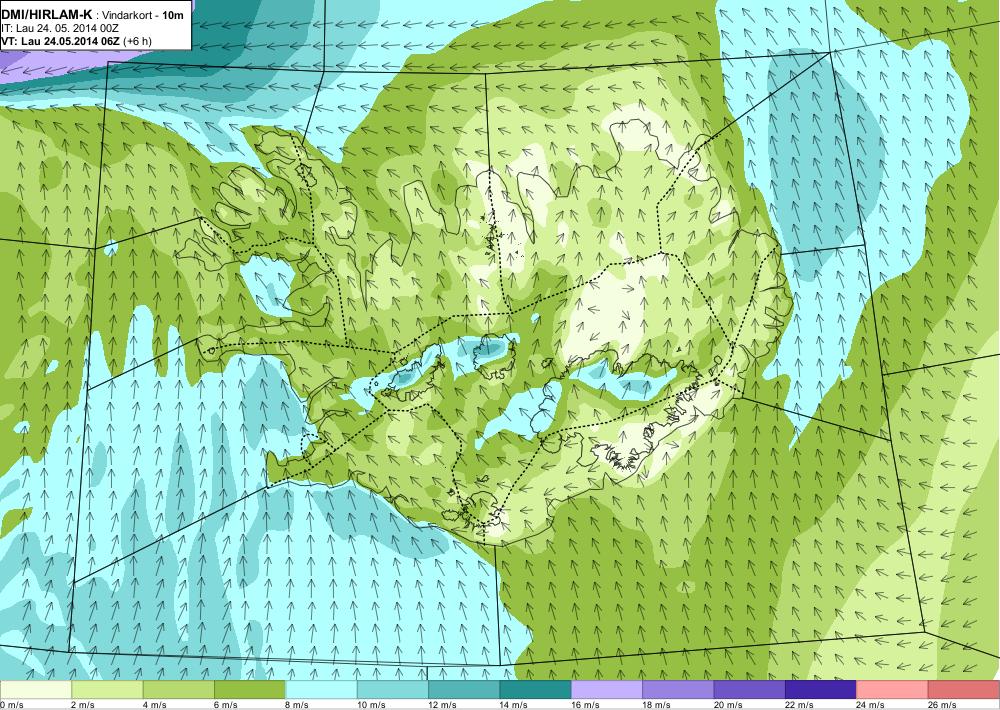Click the '24 m/s' legend label
The height and width of the screenshot is (710, 1000).
click(x=871, y=704)
